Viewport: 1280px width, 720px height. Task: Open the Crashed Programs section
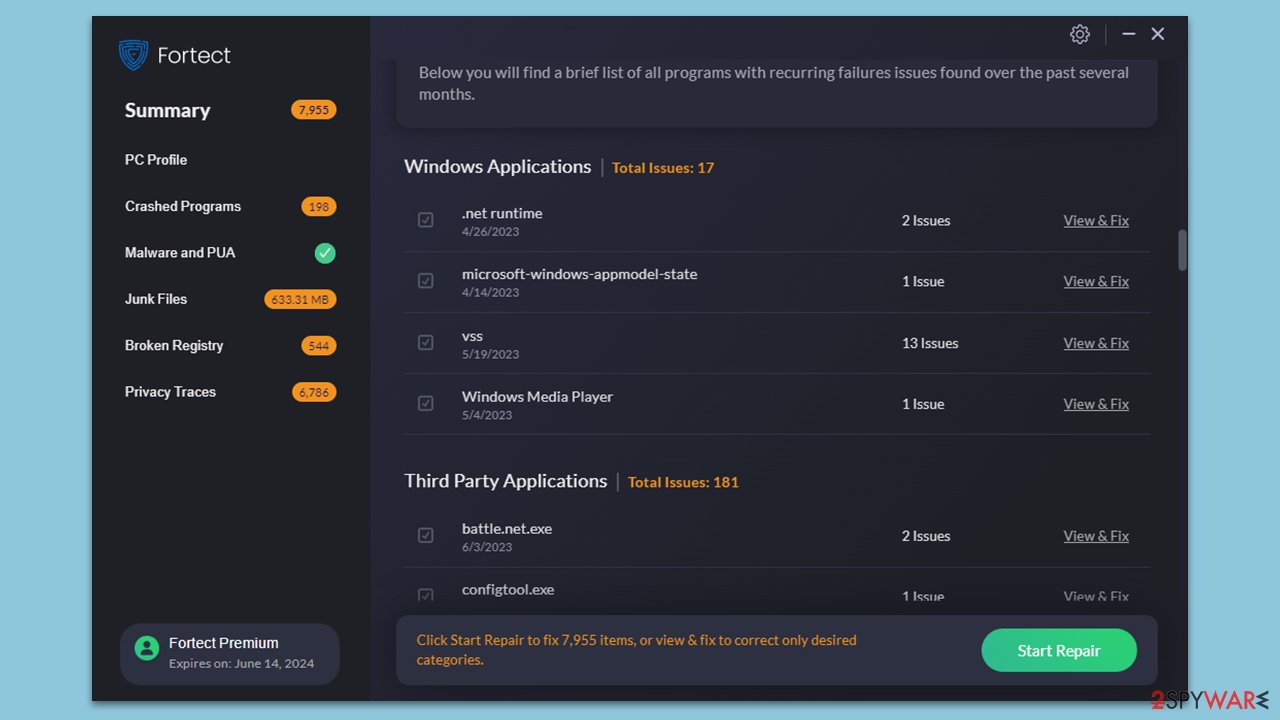point(183,206)
